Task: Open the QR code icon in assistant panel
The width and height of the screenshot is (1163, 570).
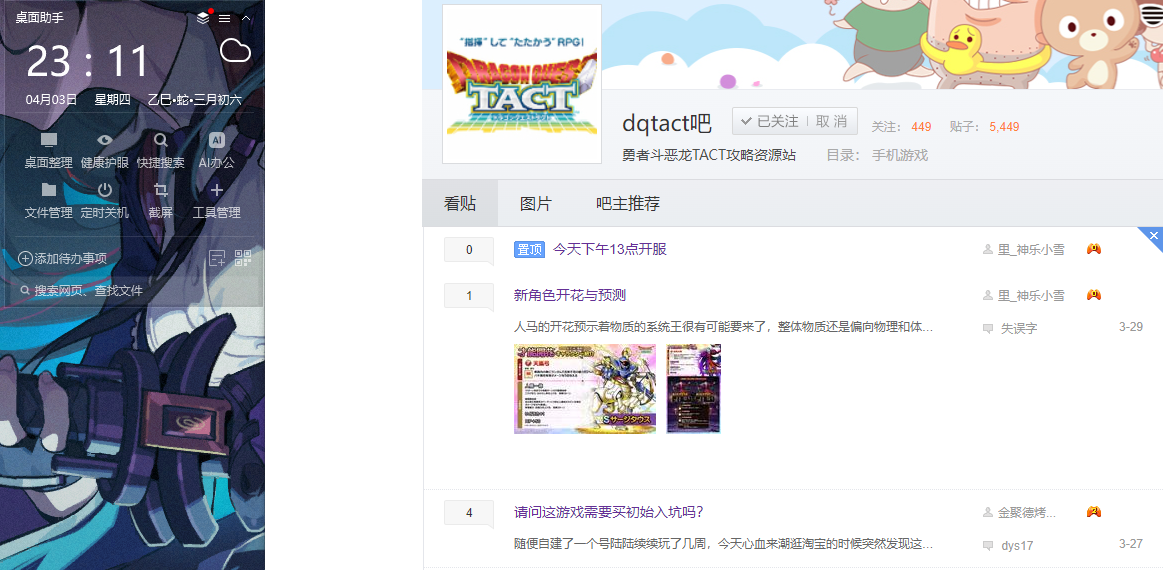Action: click(243, 258)
